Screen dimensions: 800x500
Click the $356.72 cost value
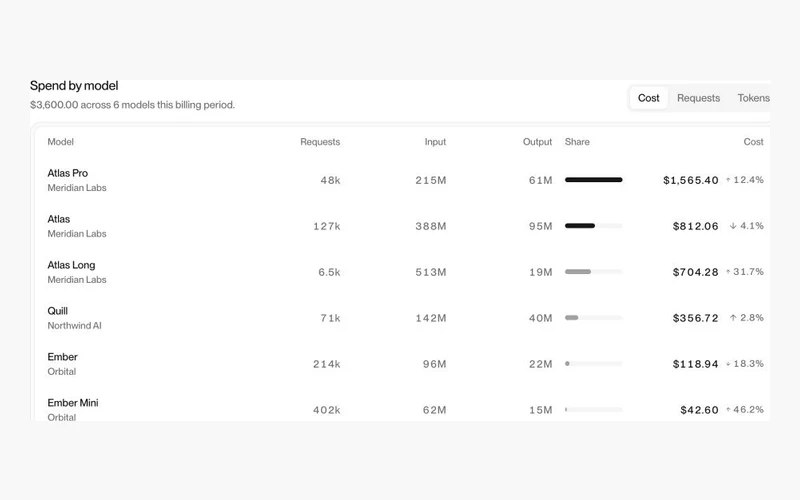[695, 318]
